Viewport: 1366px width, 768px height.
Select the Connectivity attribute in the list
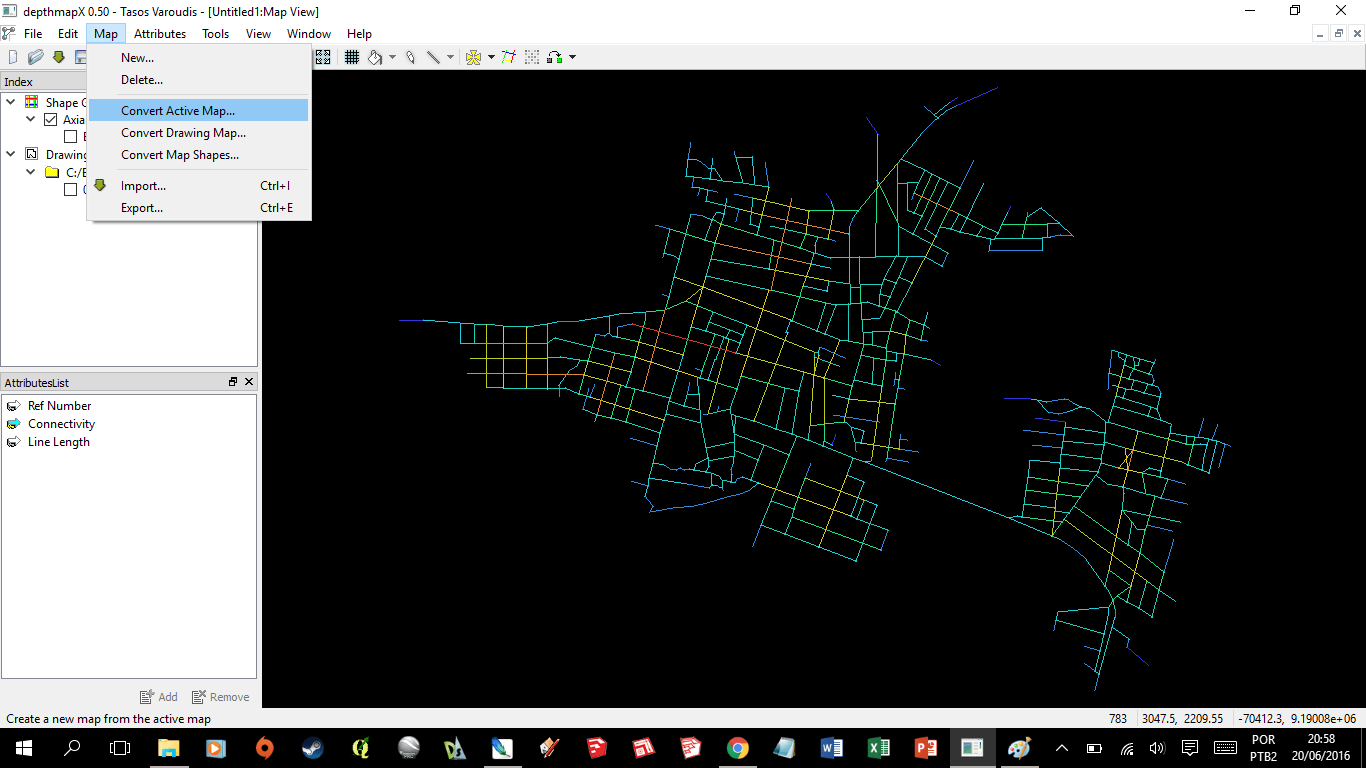(x=61, y=424)
